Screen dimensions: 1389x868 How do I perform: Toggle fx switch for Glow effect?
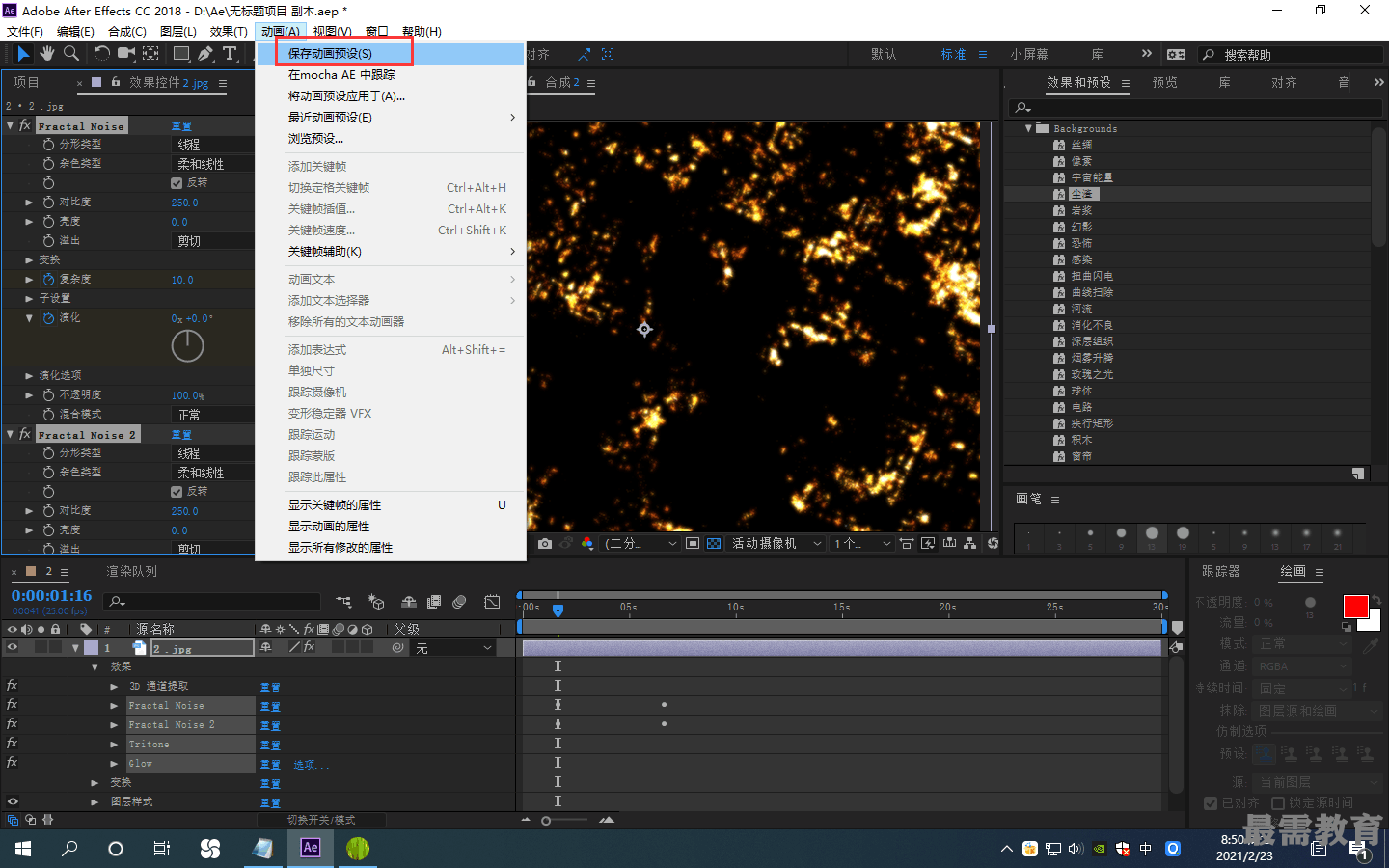point(13,763)
